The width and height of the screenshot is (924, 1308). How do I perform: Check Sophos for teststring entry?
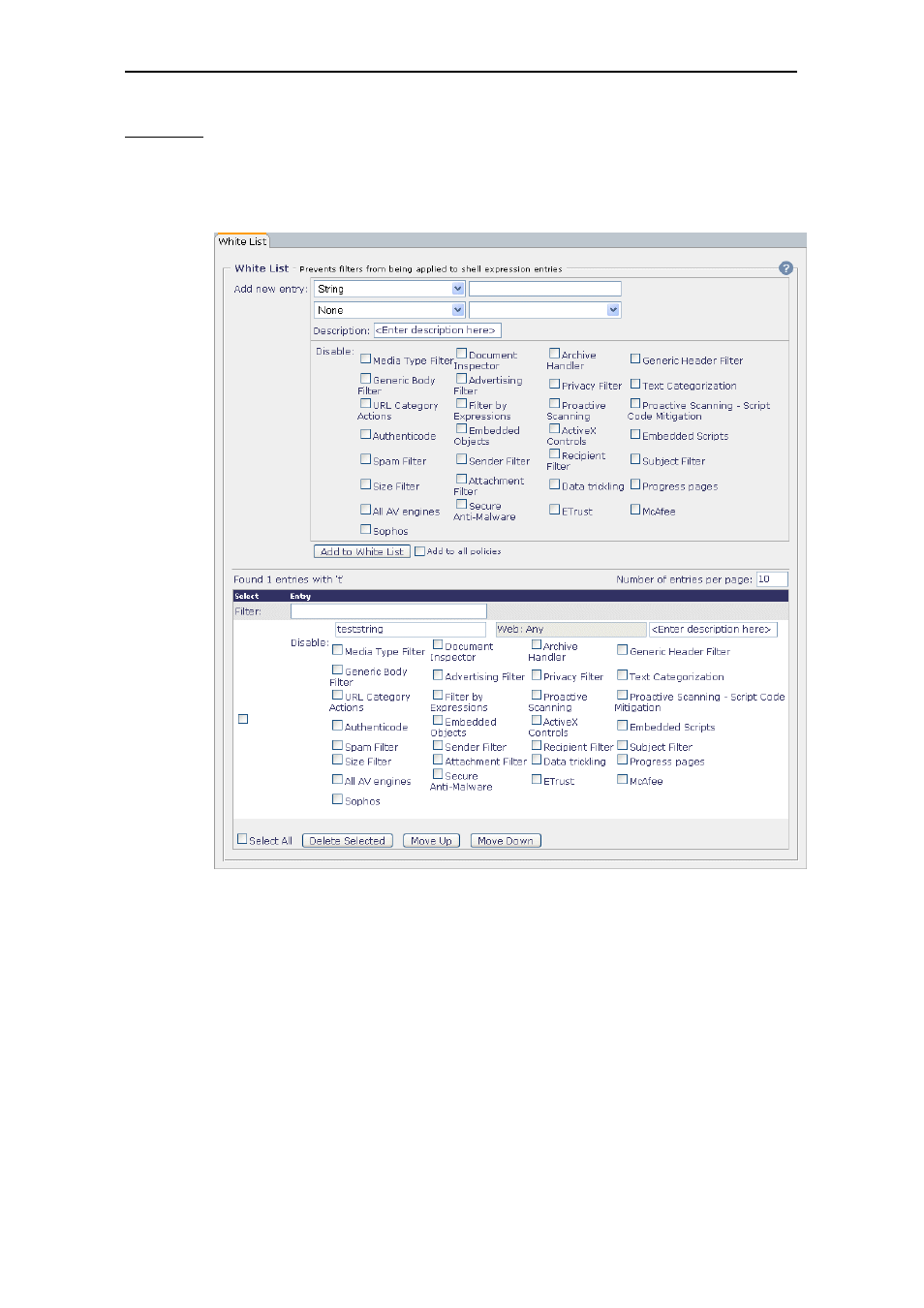(x=338, y=799)
